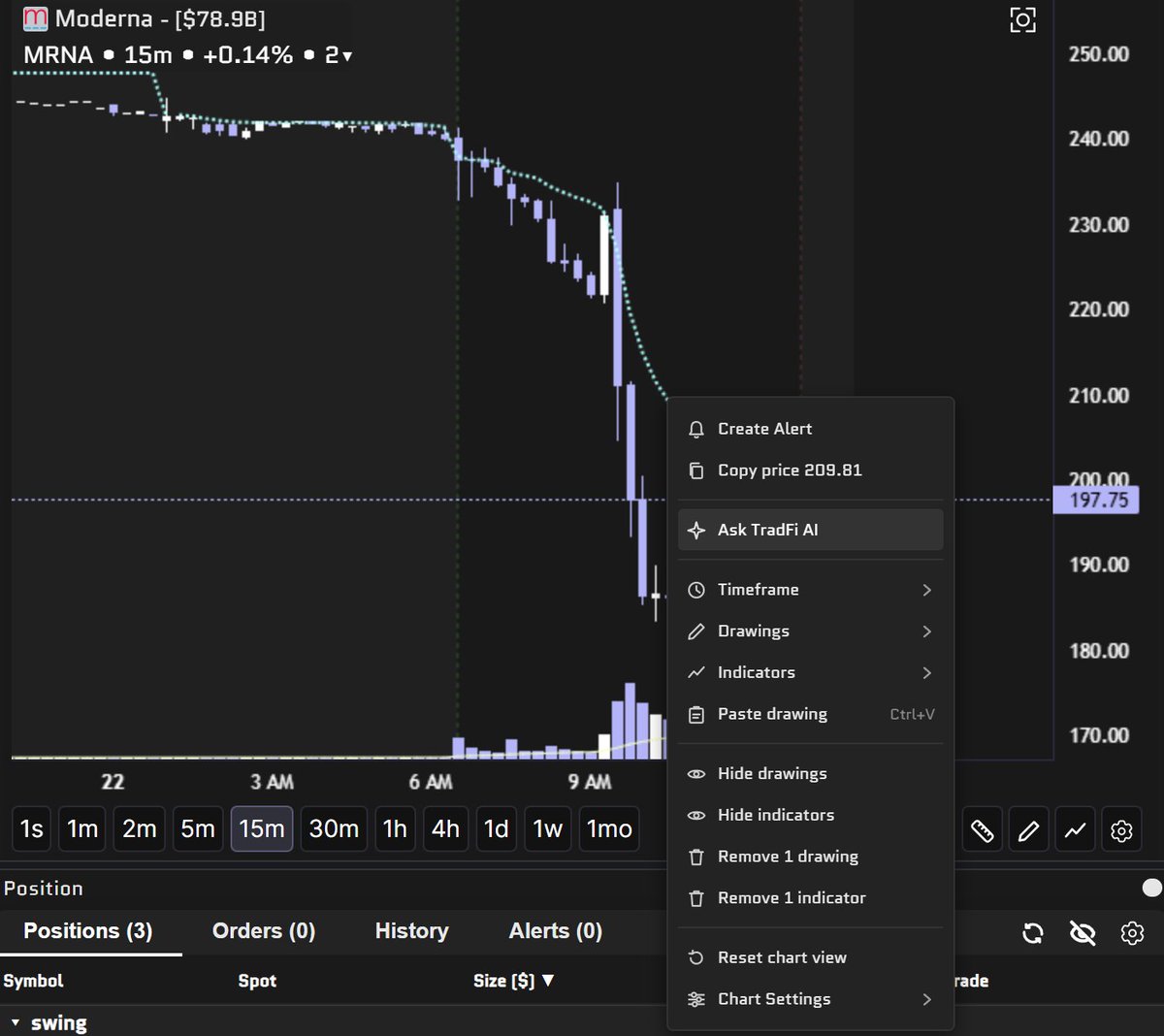Expand the Drawings submenu arrow
1164x1036 pixels.
926,631
